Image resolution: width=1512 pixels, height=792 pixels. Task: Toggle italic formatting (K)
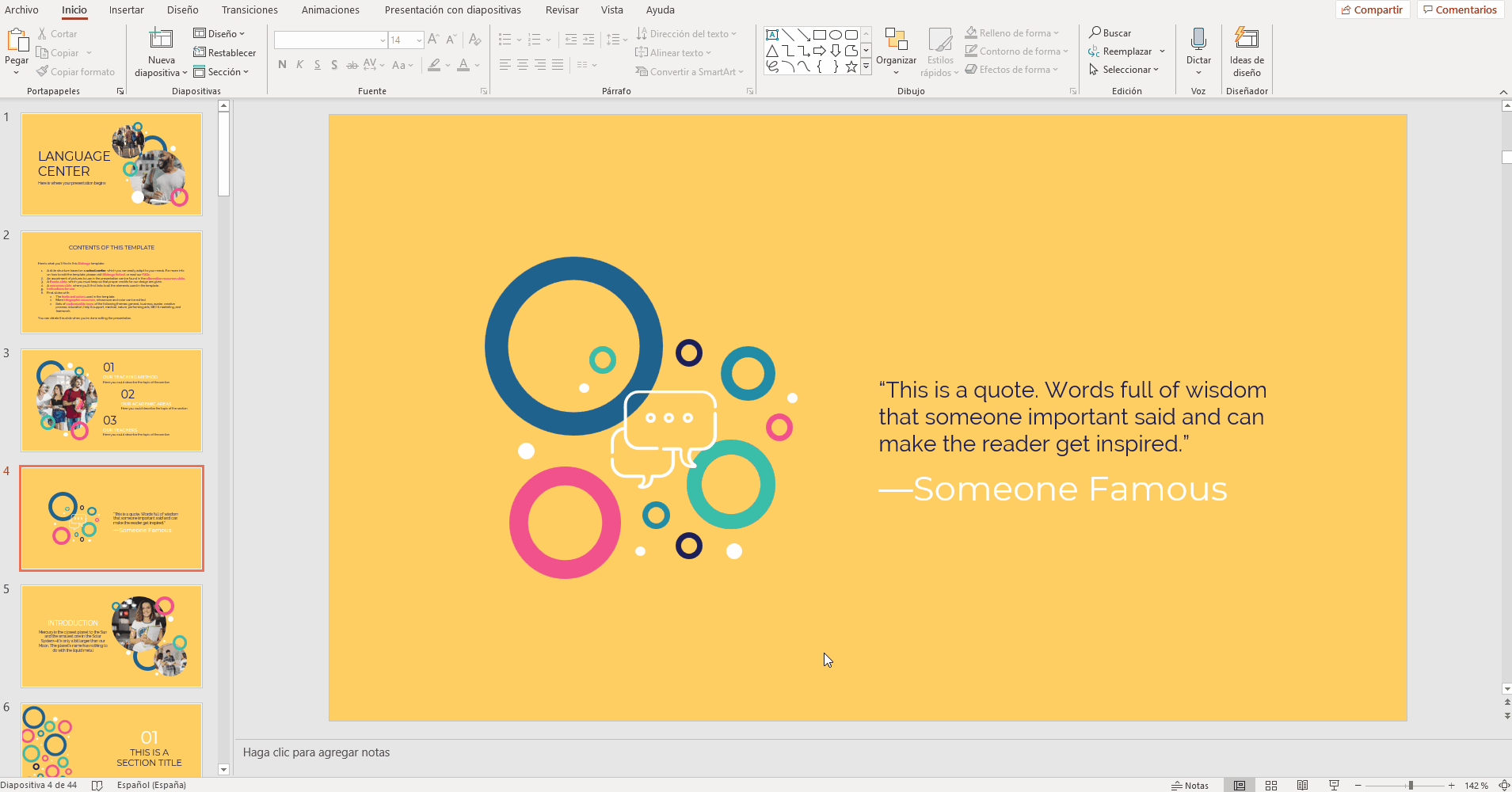(299, 65)
